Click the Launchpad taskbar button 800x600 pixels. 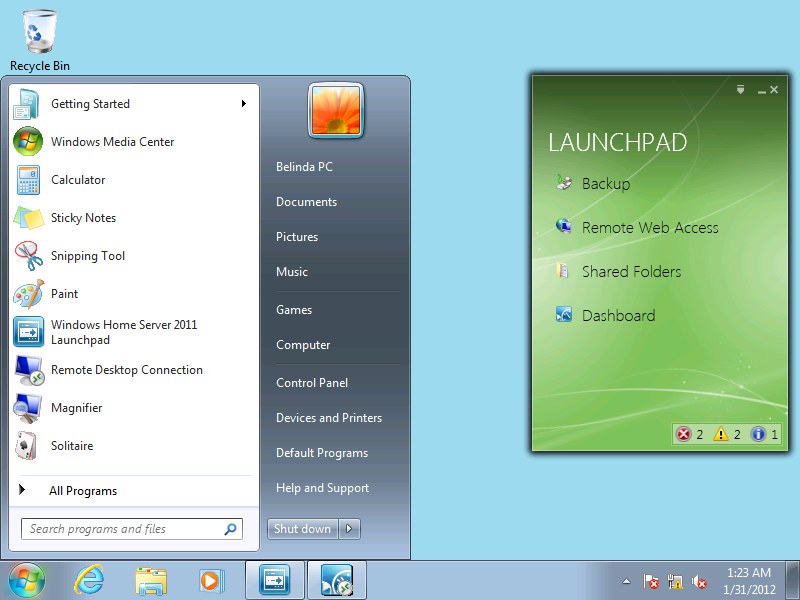(275, 580)
